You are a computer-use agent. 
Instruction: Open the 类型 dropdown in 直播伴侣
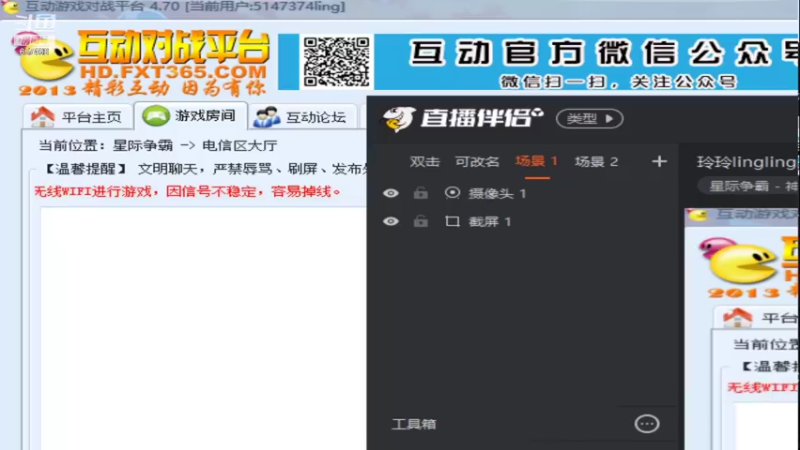pos(589,118)
